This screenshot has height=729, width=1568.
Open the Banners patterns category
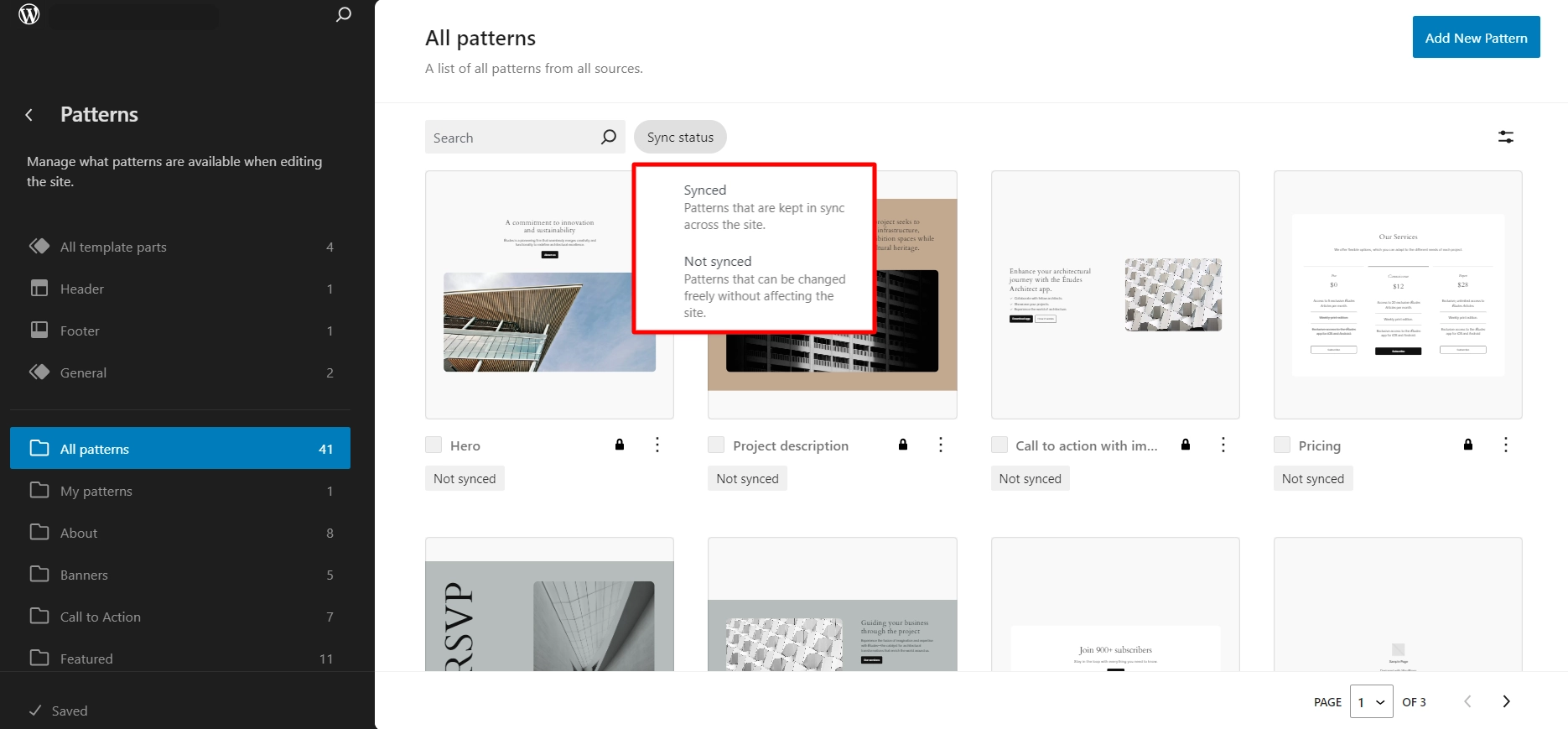180,575
